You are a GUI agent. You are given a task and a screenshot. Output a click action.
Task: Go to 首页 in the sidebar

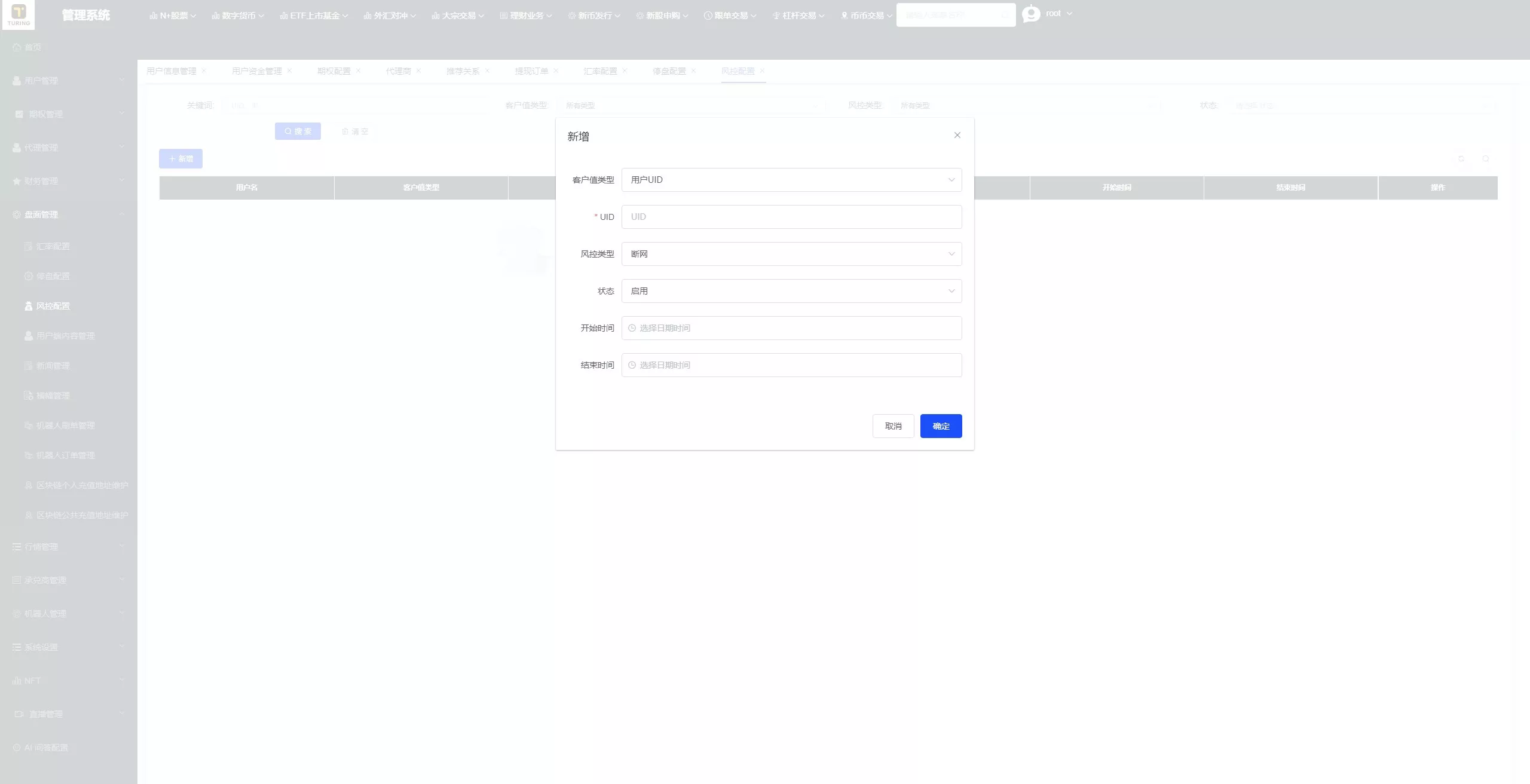pos(69,47)
